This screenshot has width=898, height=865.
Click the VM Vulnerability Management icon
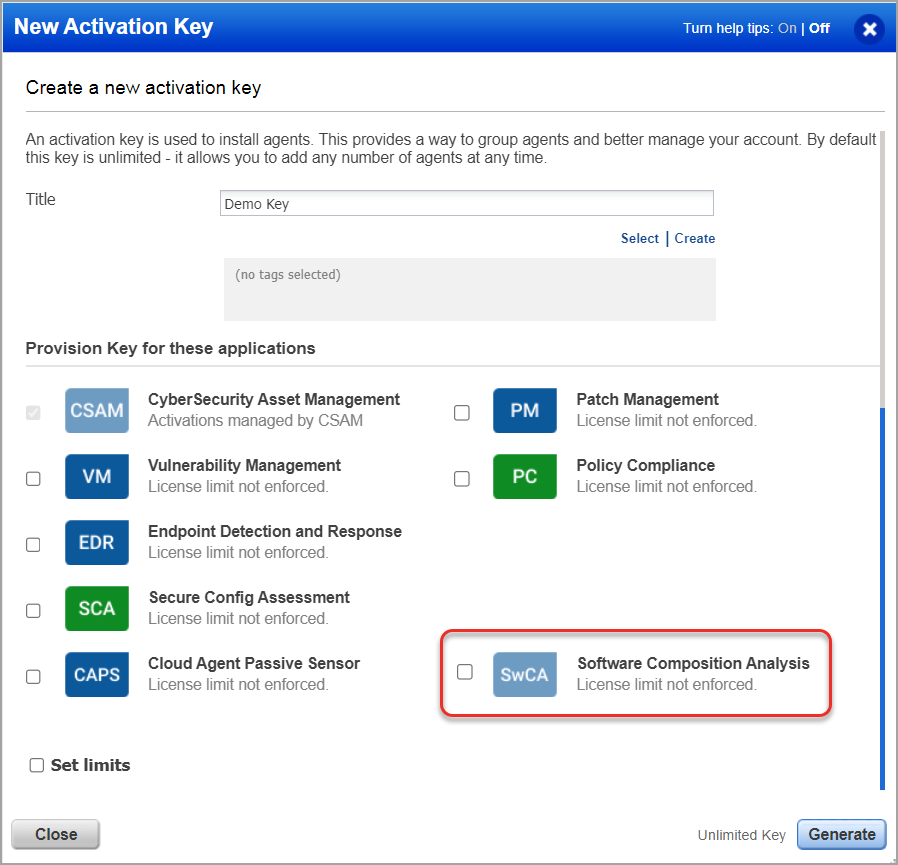point(97,476)
